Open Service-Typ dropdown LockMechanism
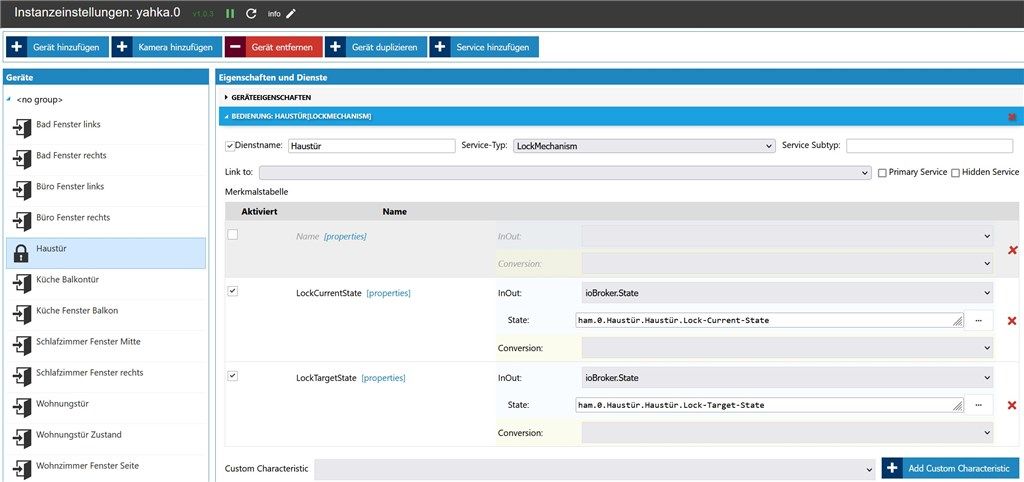 (644, 146)
